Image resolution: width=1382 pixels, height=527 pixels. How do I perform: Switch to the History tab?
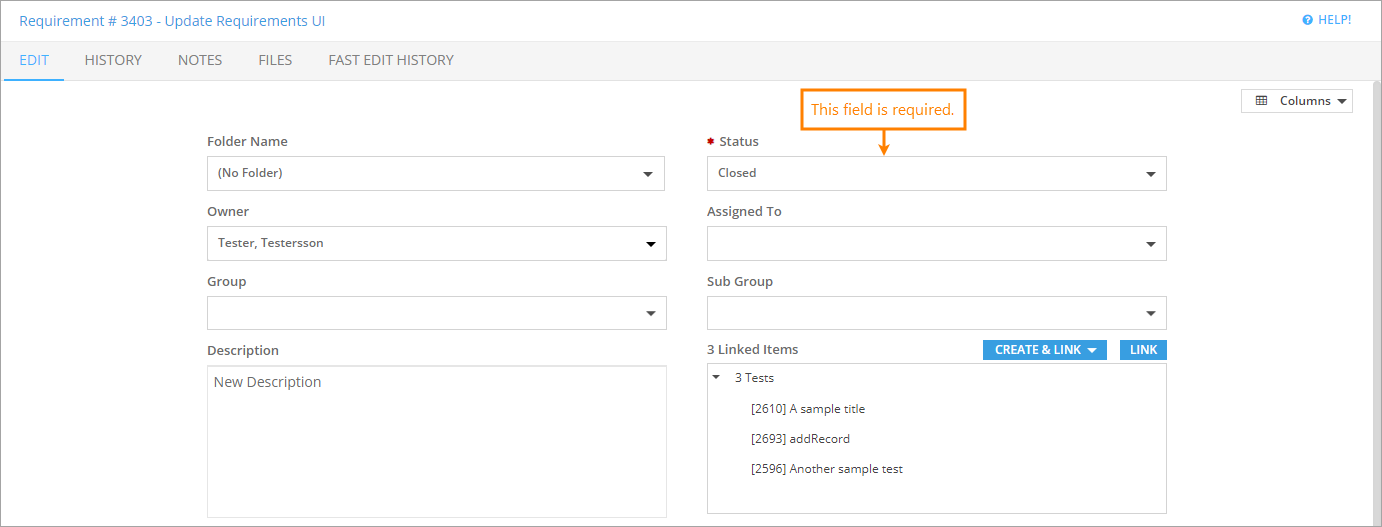[113, 60]
